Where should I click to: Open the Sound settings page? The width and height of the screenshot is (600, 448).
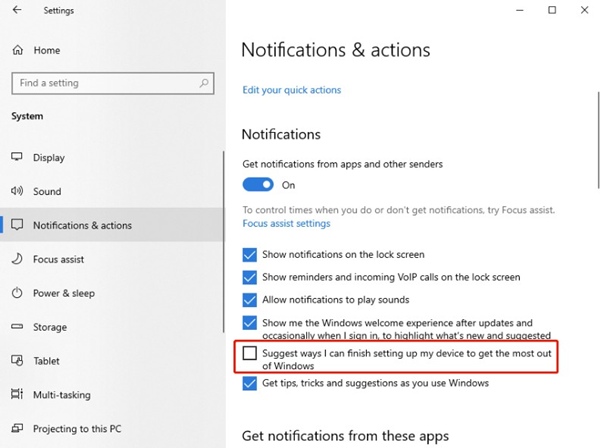(x=112, y=191)
